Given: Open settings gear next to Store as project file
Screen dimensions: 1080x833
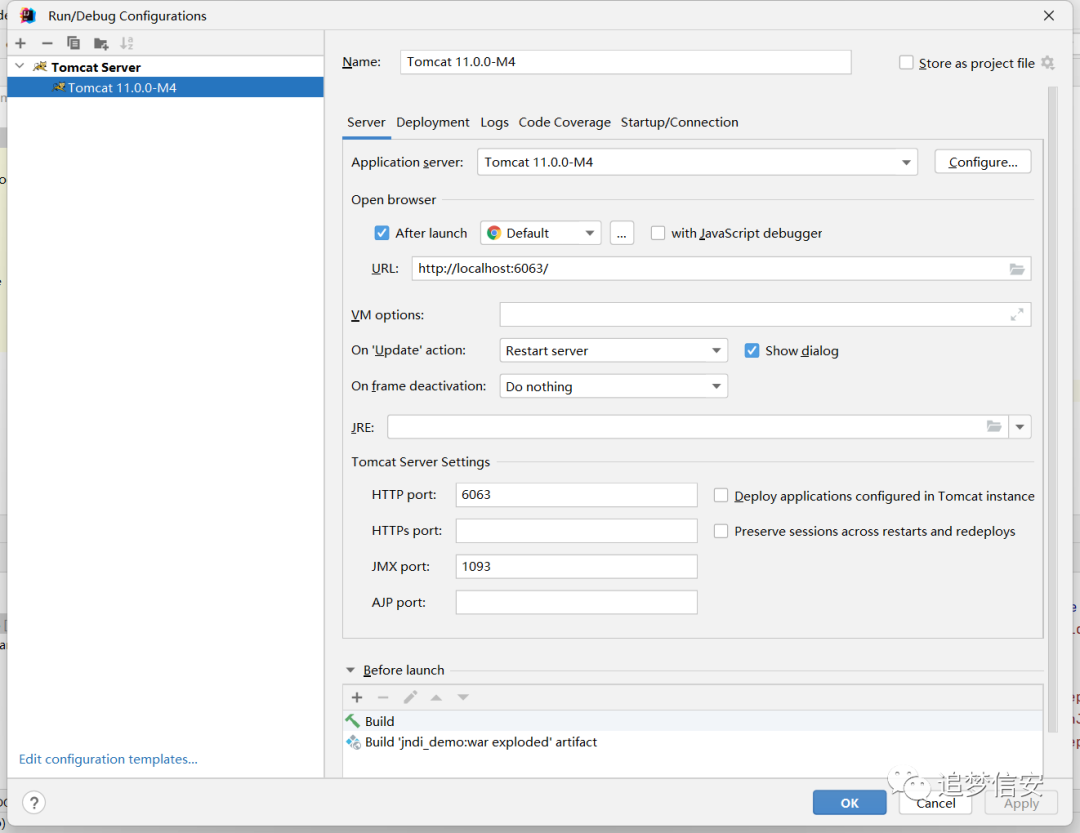Looking at the screenshot, I should point(1048,63).
